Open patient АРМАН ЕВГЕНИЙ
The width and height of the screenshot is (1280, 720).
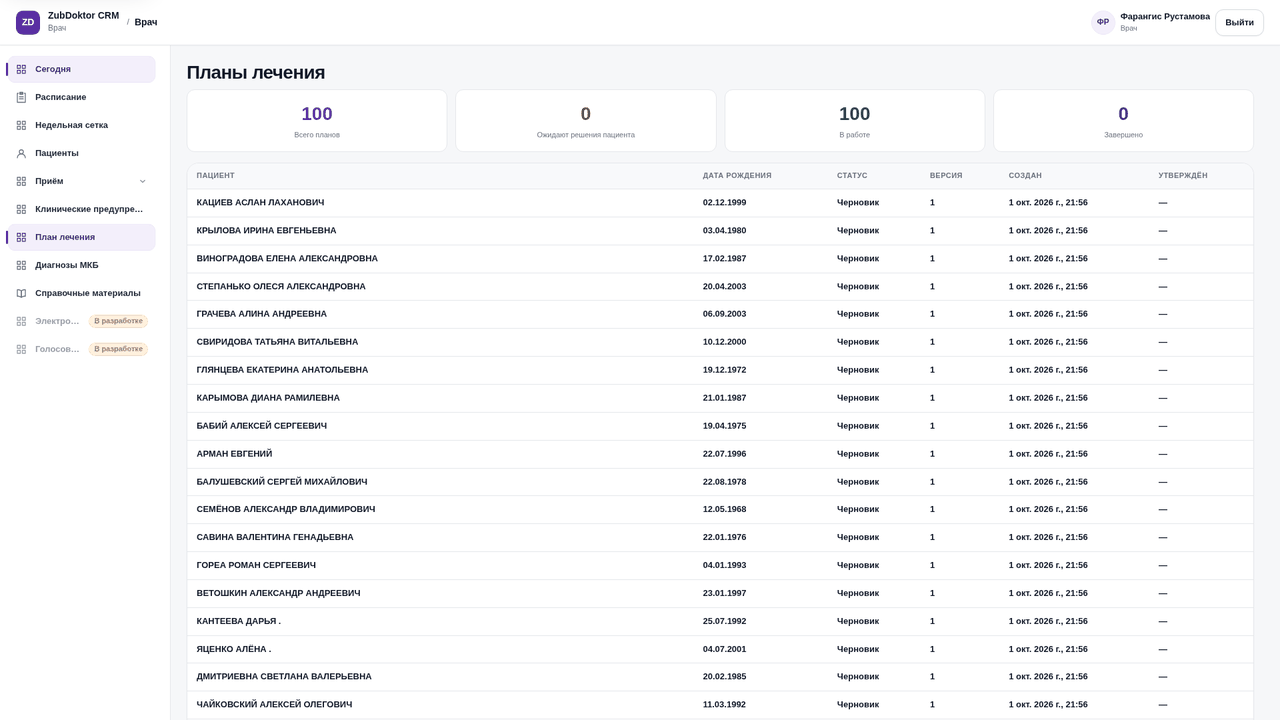[x=234, y=454]
